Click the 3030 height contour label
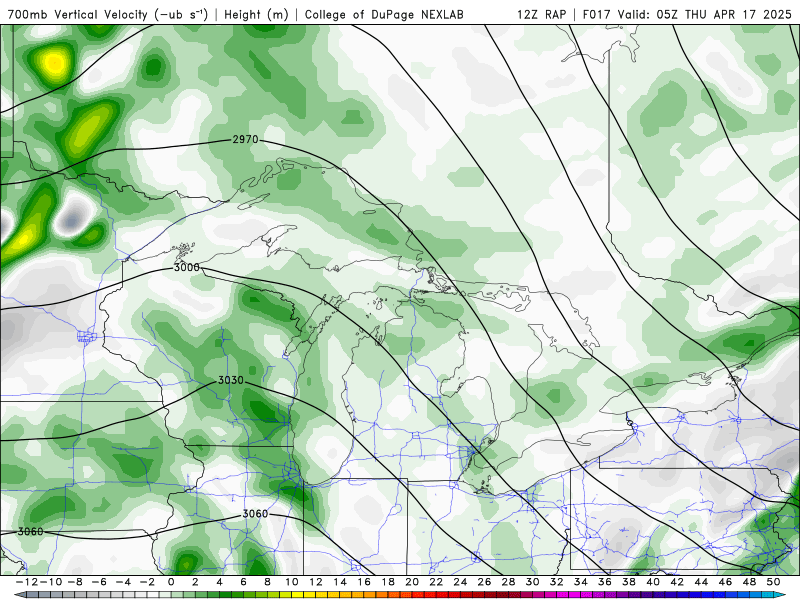Viewport: 800px width, 600px height. tap(231, 380)
